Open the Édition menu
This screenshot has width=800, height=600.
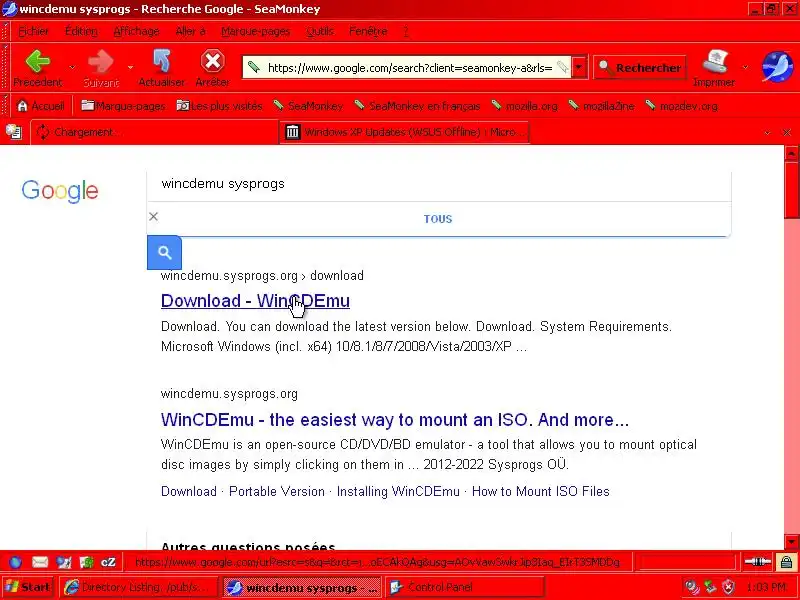(x=81, y=31)
